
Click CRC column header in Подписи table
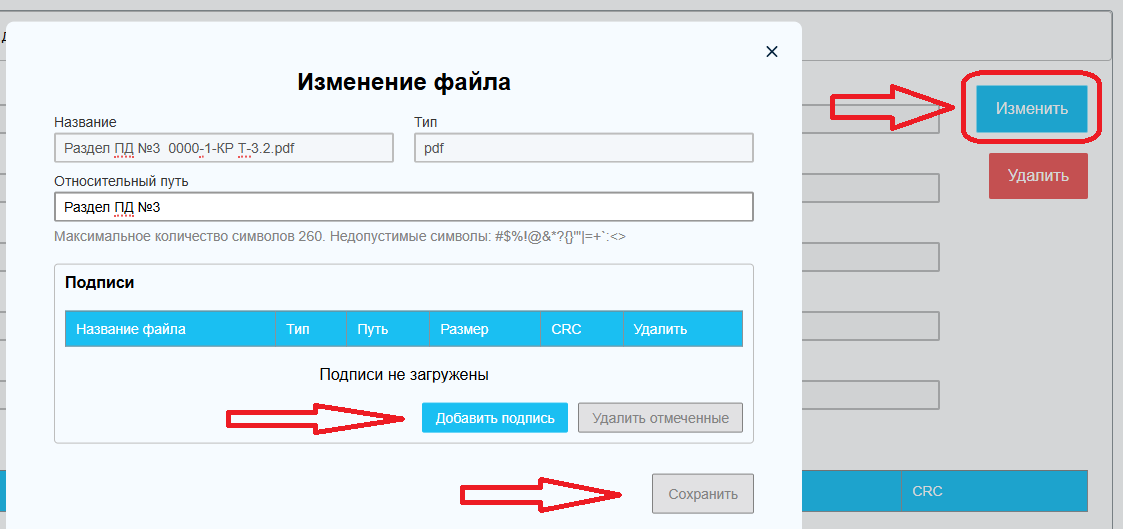[x=566, y=329]
